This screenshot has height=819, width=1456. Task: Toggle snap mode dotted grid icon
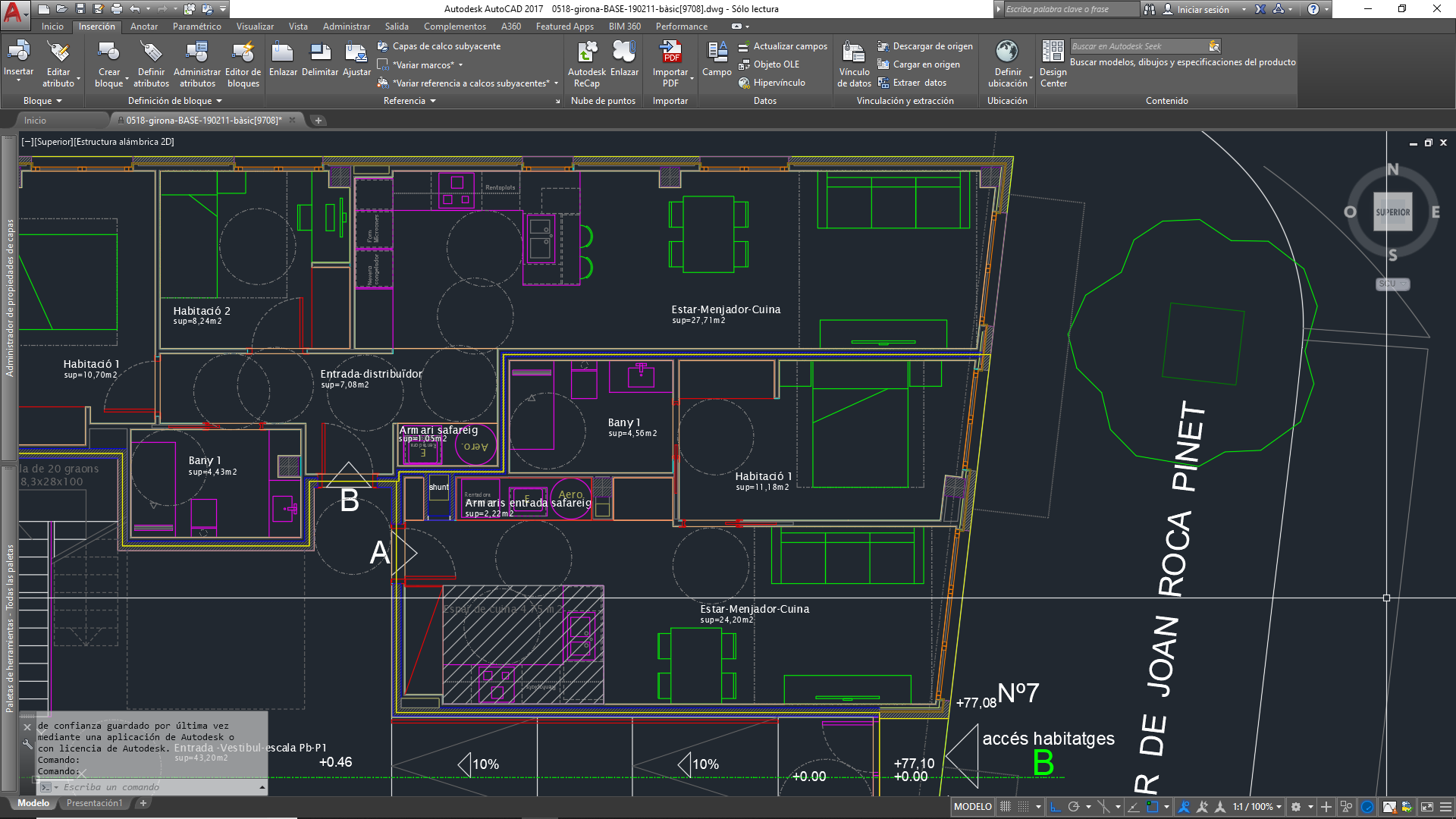click(x=1024, y=807)
